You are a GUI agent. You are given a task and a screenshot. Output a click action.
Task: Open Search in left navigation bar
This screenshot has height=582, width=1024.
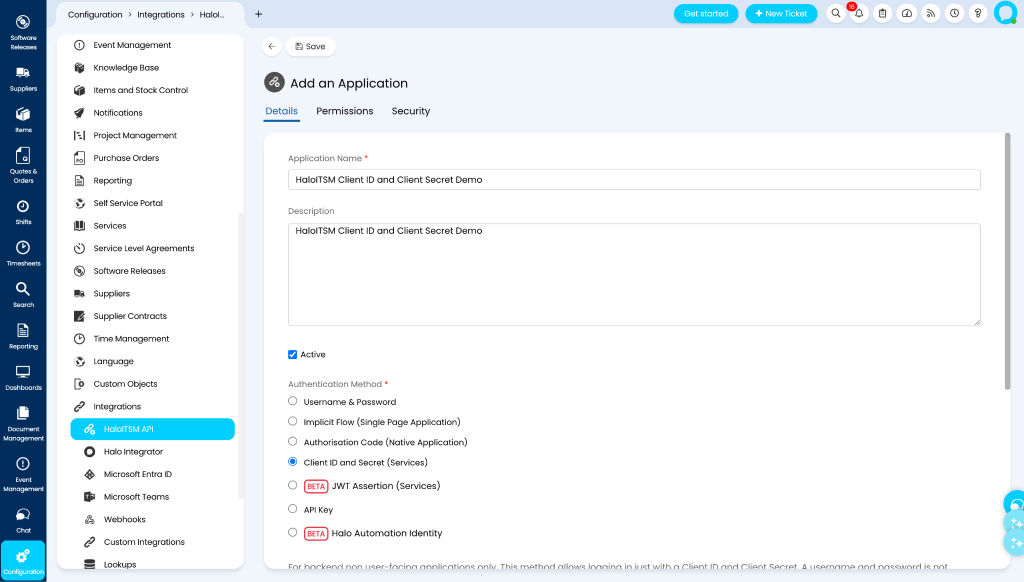(23, 295)
